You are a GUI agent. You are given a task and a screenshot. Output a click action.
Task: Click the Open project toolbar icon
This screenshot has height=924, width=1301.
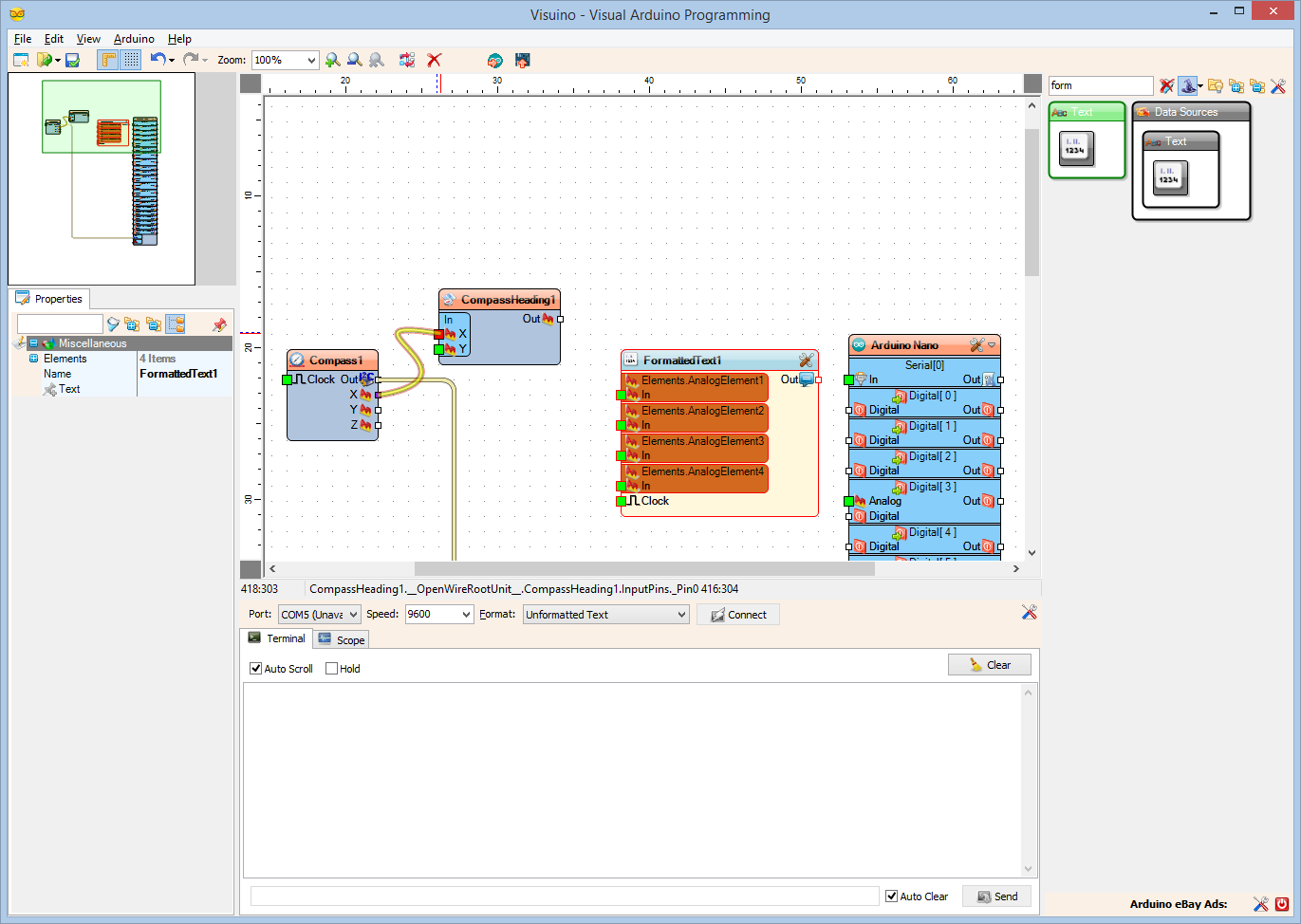pyautogui.click(x=44, y=60)
